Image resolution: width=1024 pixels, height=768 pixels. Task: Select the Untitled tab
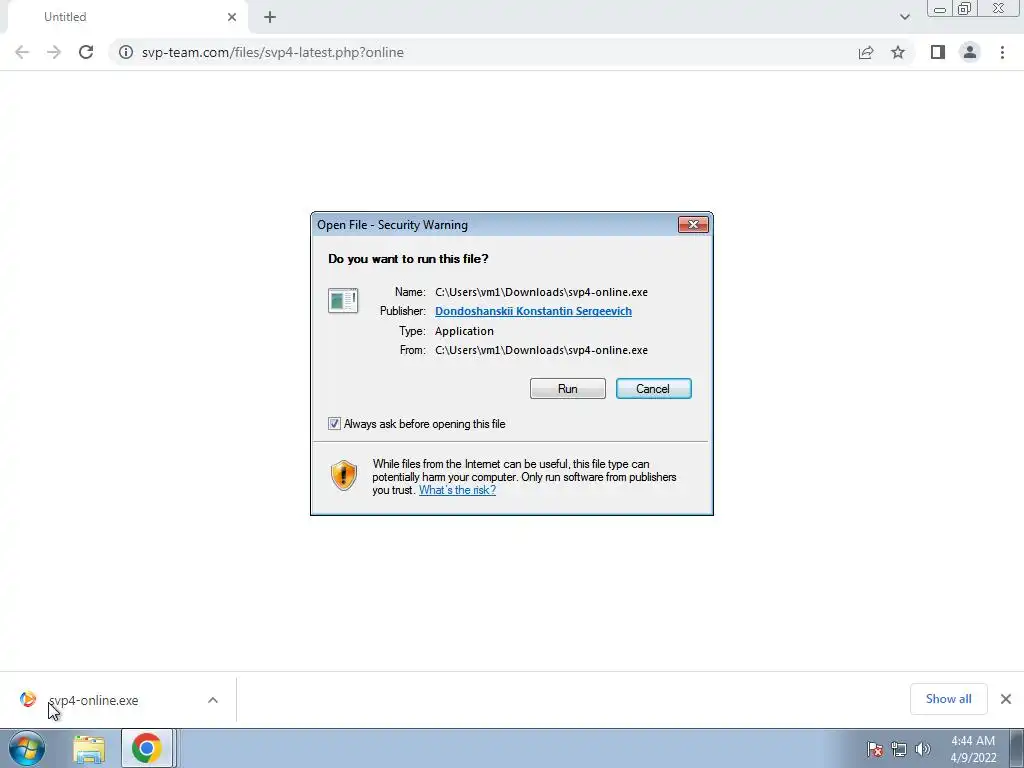[x=127, y=17]
